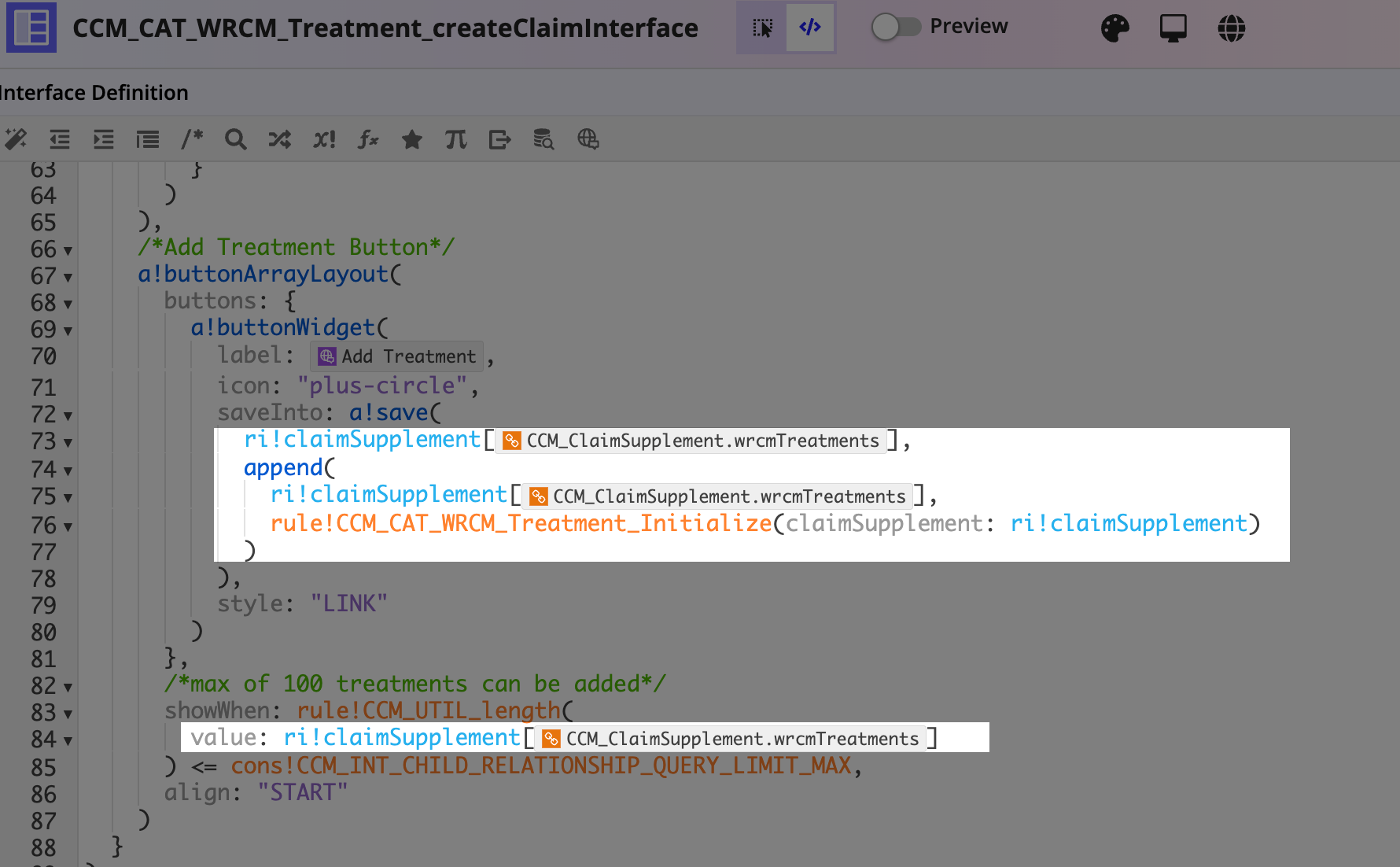1400x867 pixels.
Task: Click the wrcmTreatments record field on line 75
Action: point(718,496)
